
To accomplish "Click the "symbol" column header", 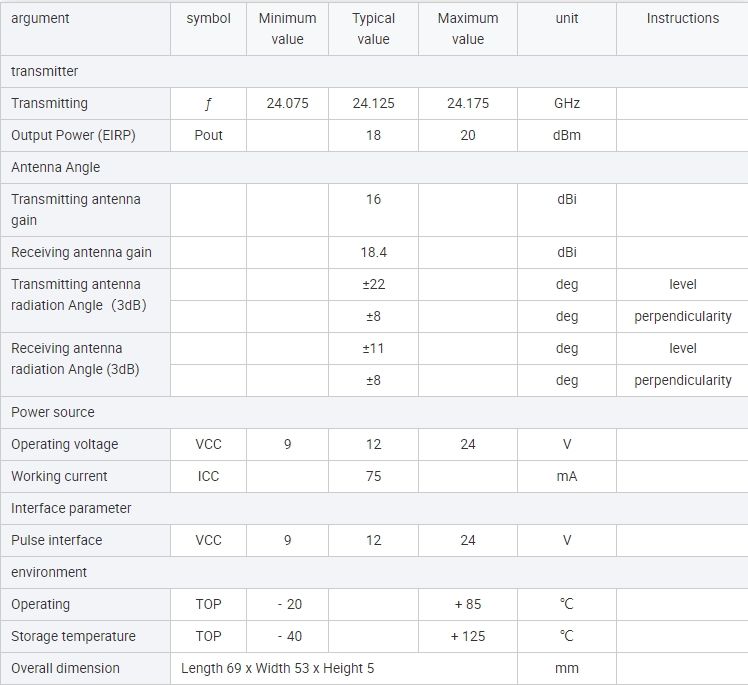I will [x=208, y=18].
